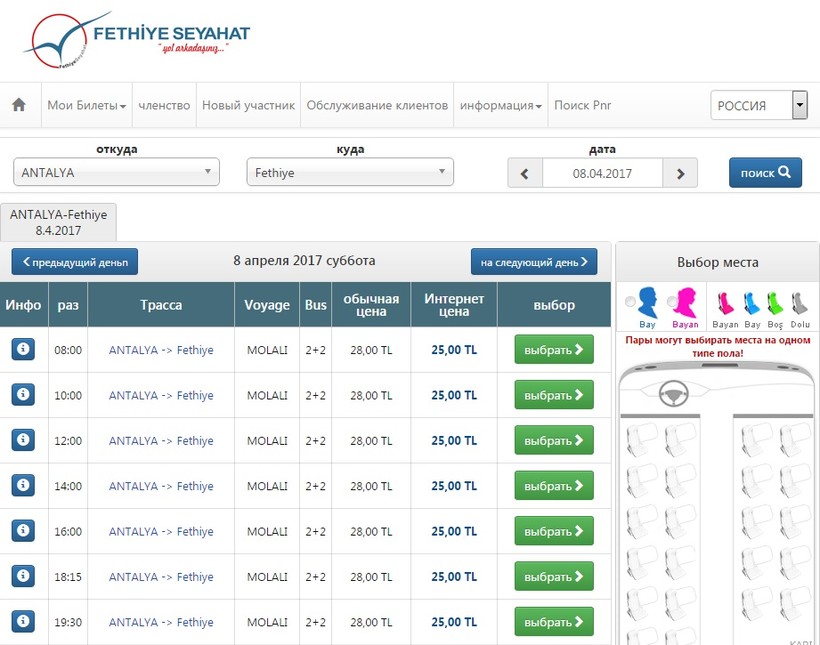Click the Fethiye Seyahat logo
820x645 pixels.
click(x=137, y=40)
